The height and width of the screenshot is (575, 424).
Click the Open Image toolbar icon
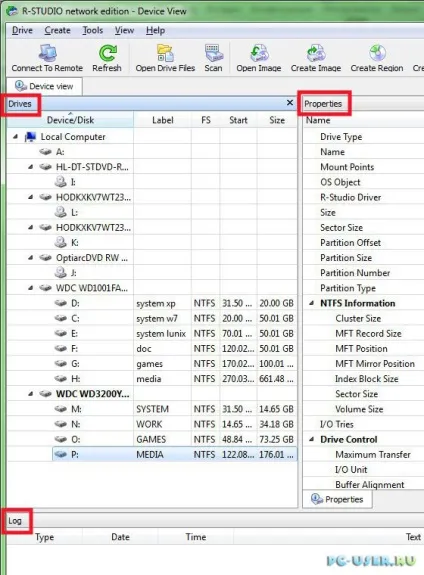point(259,53)
